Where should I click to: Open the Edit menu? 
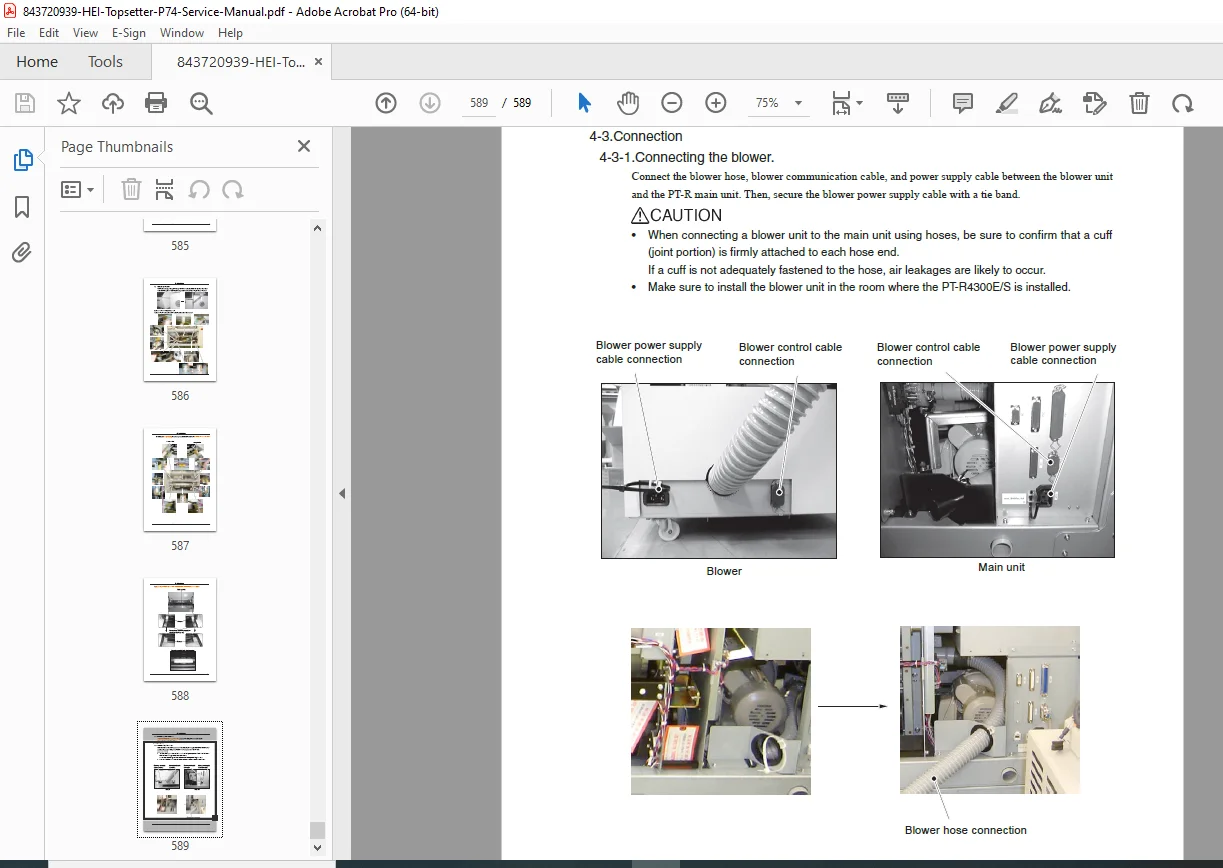click(49, 33)
